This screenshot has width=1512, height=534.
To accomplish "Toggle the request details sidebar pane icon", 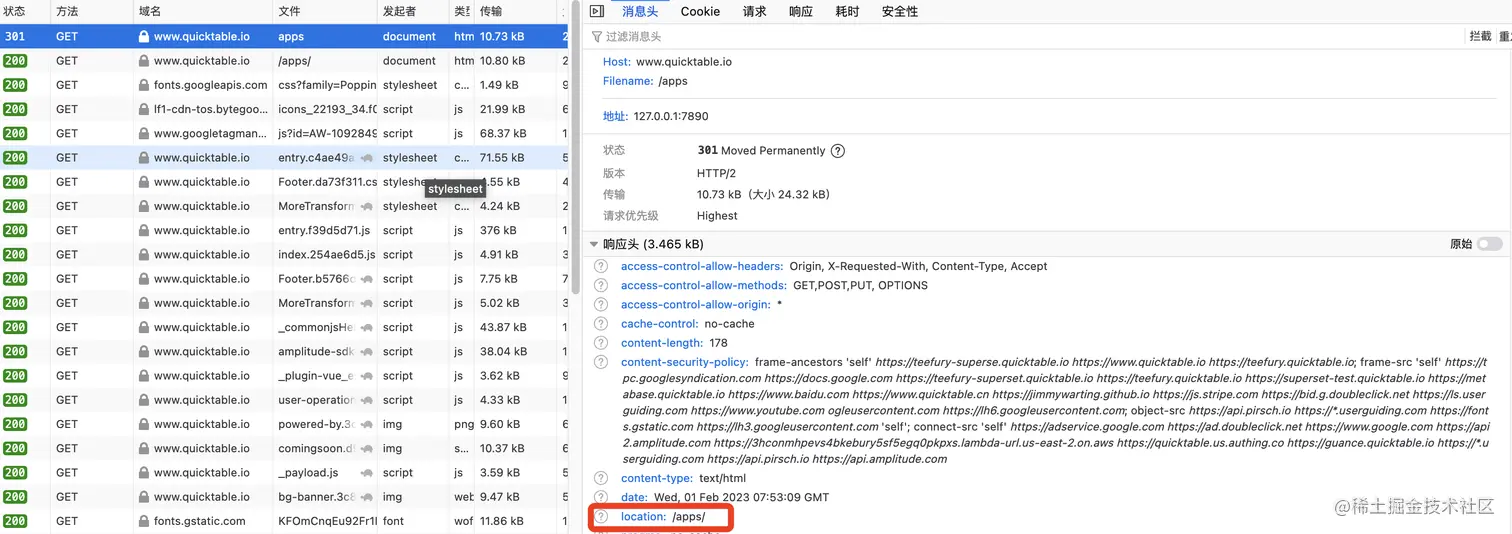I will pyautogui.click(x=597, y=11).
